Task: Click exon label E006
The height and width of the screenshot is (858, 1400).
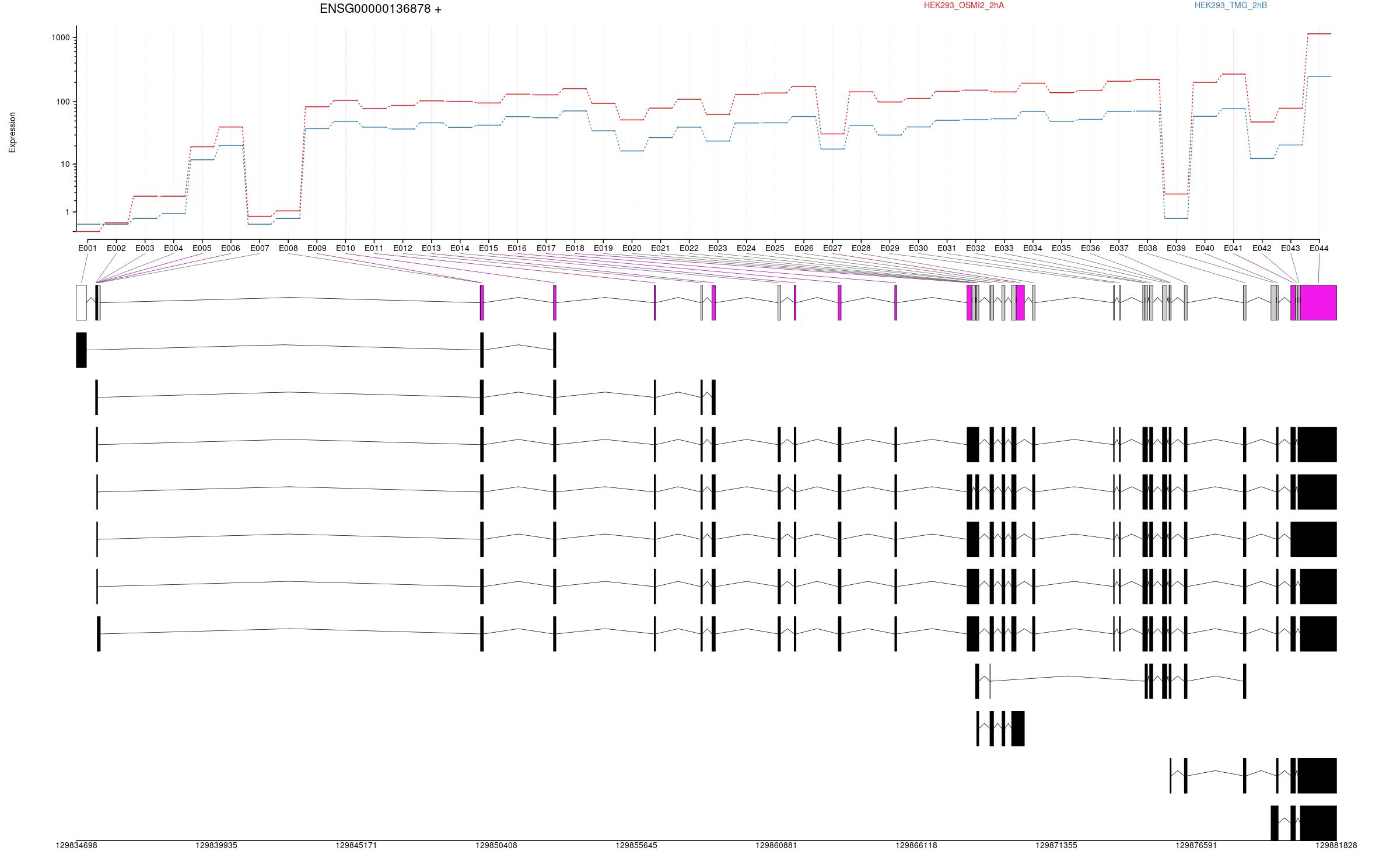Action: 230,248
